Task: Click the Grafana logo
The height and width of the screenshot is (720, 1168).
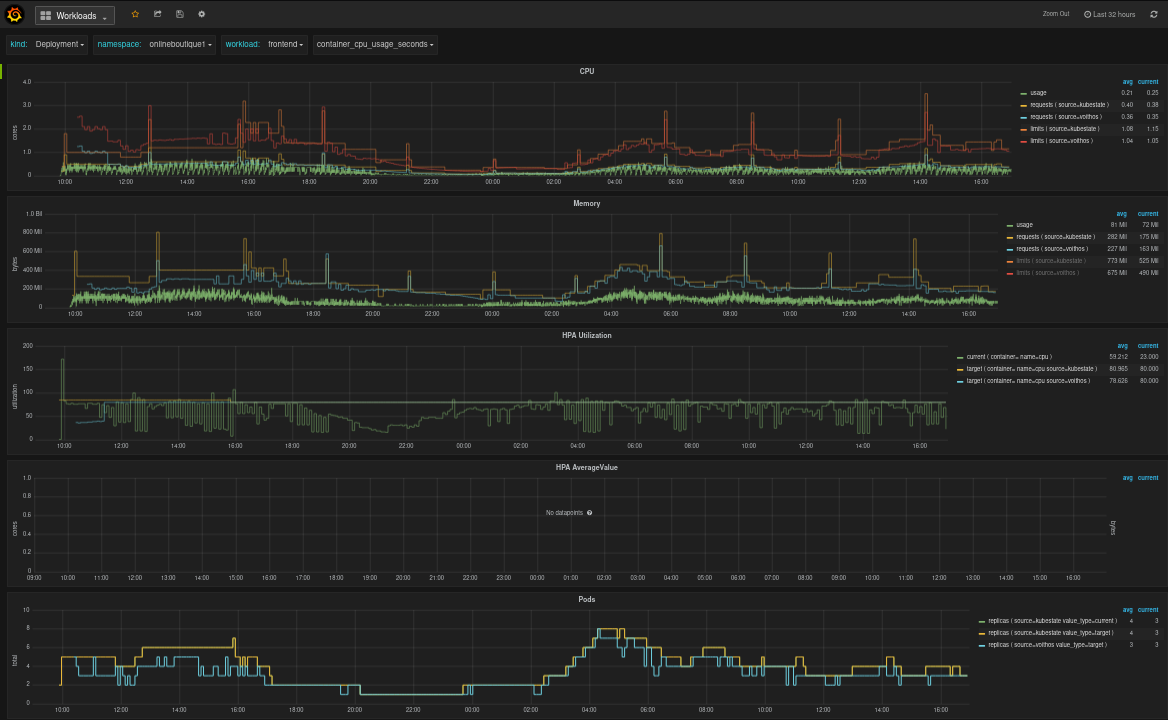Action: coord(12,14)
